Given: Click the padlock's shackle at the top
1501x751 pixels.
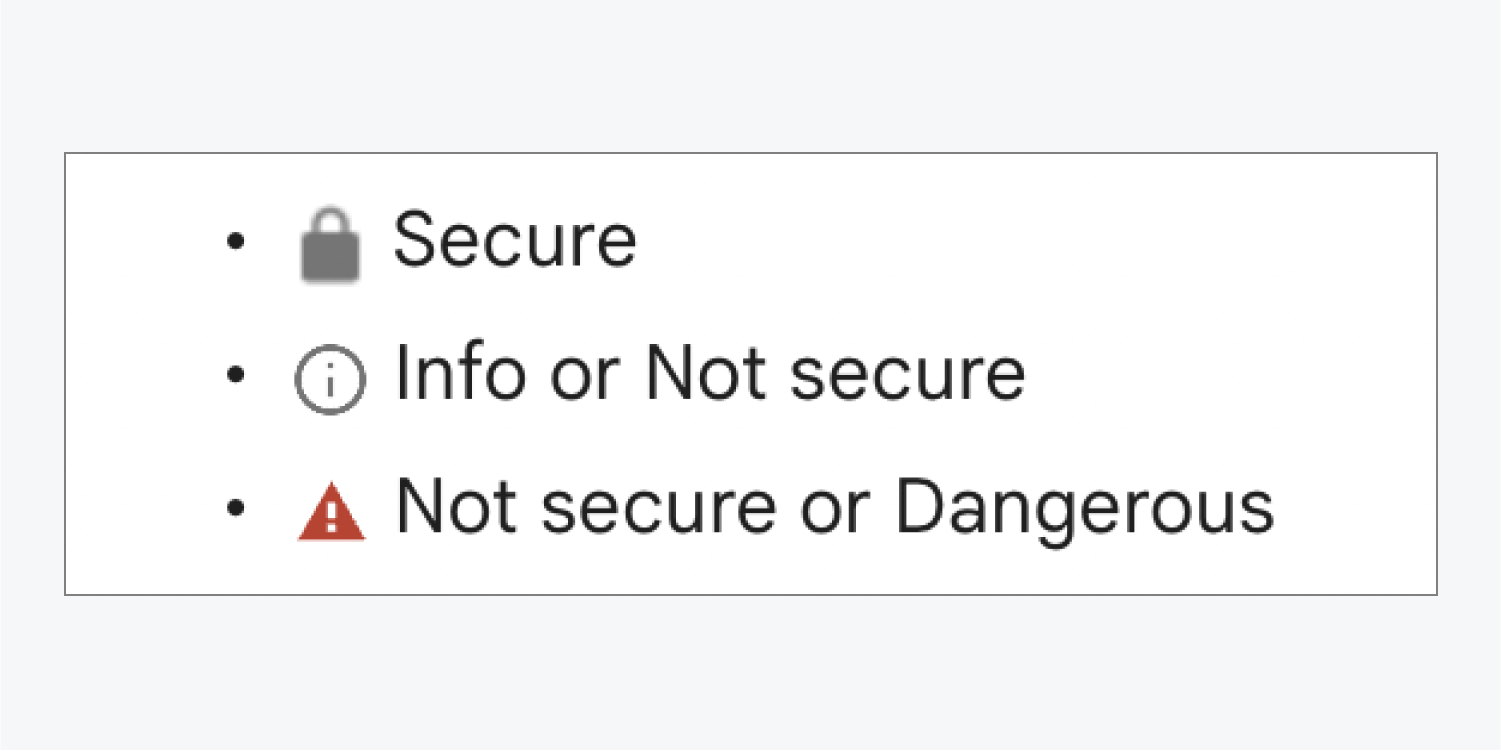Looking at the screenshot, I should [330, 220].
